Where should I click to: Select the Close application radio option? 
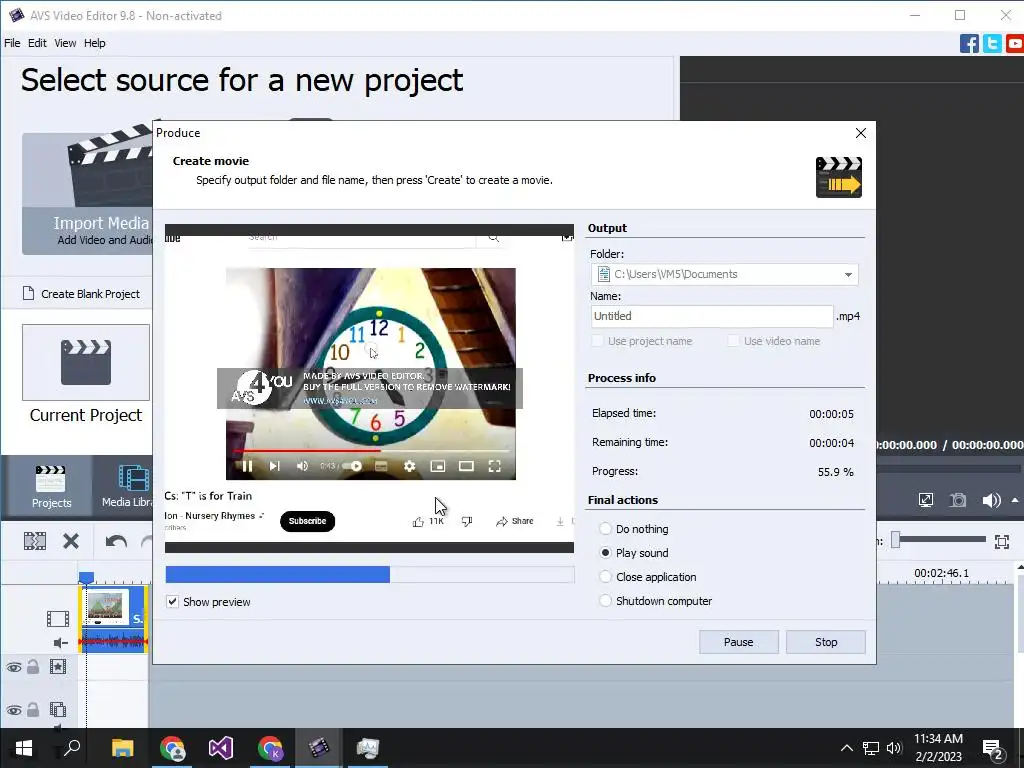tap(605, 577)
